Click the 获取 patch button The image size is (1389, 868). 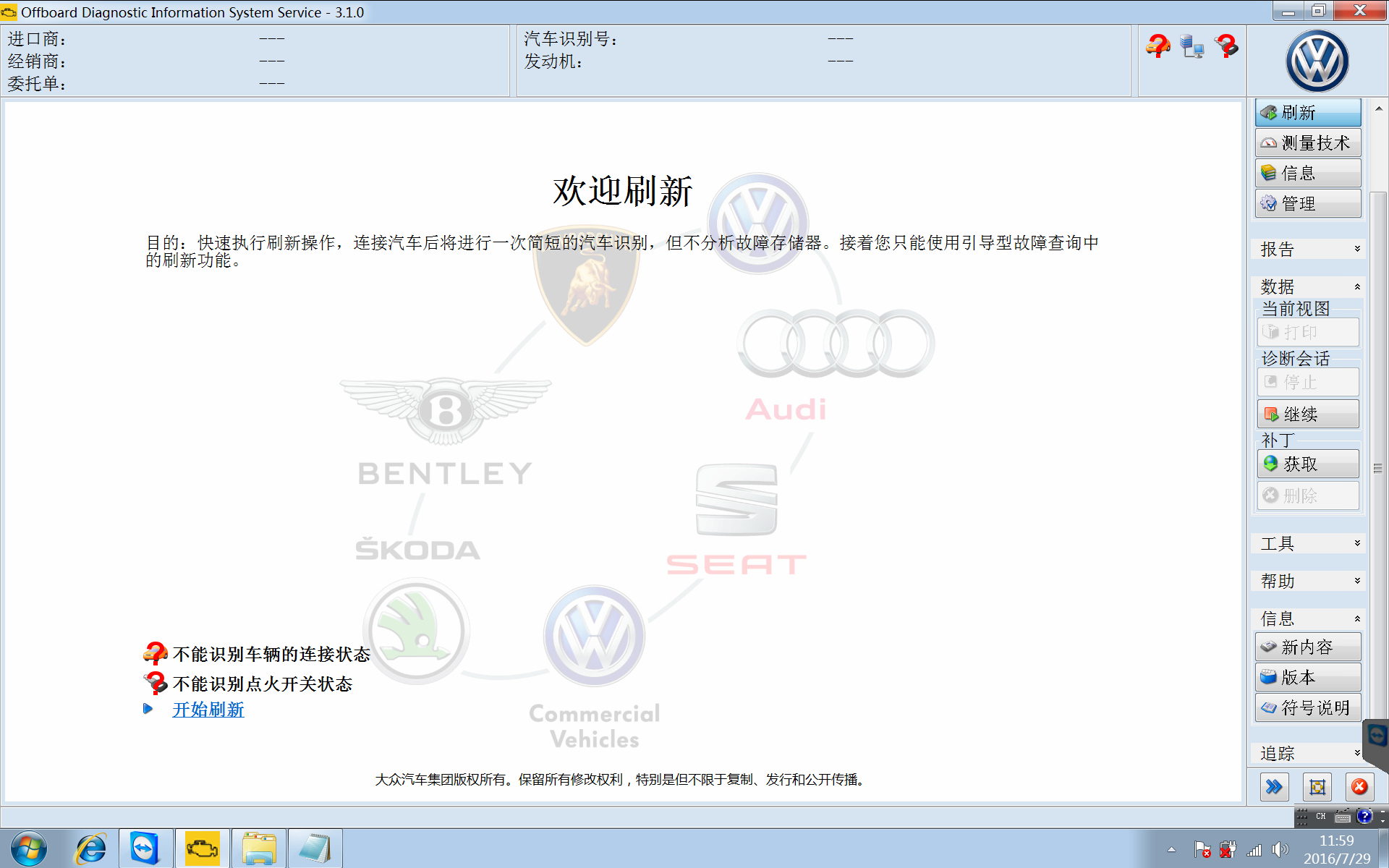point(1308,464)
